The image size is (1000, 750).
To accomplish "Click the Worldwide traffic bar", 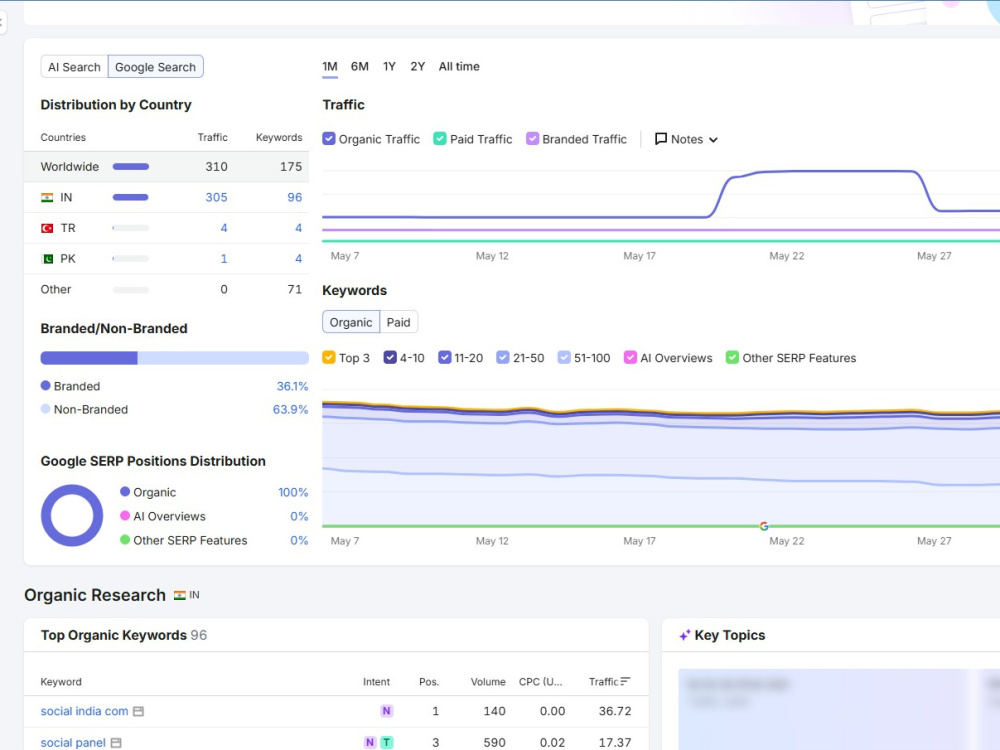I will pyautogui.click(x=131, y=166).
